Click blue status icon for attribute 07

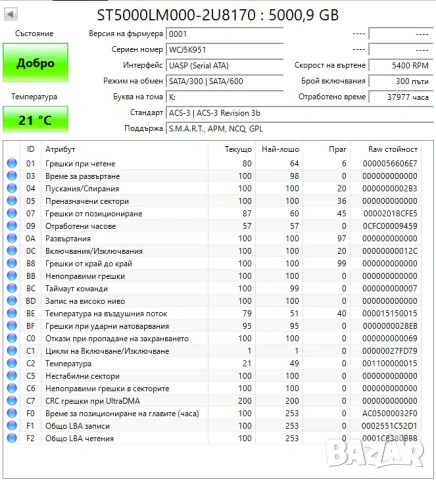[x=12, y=213]
